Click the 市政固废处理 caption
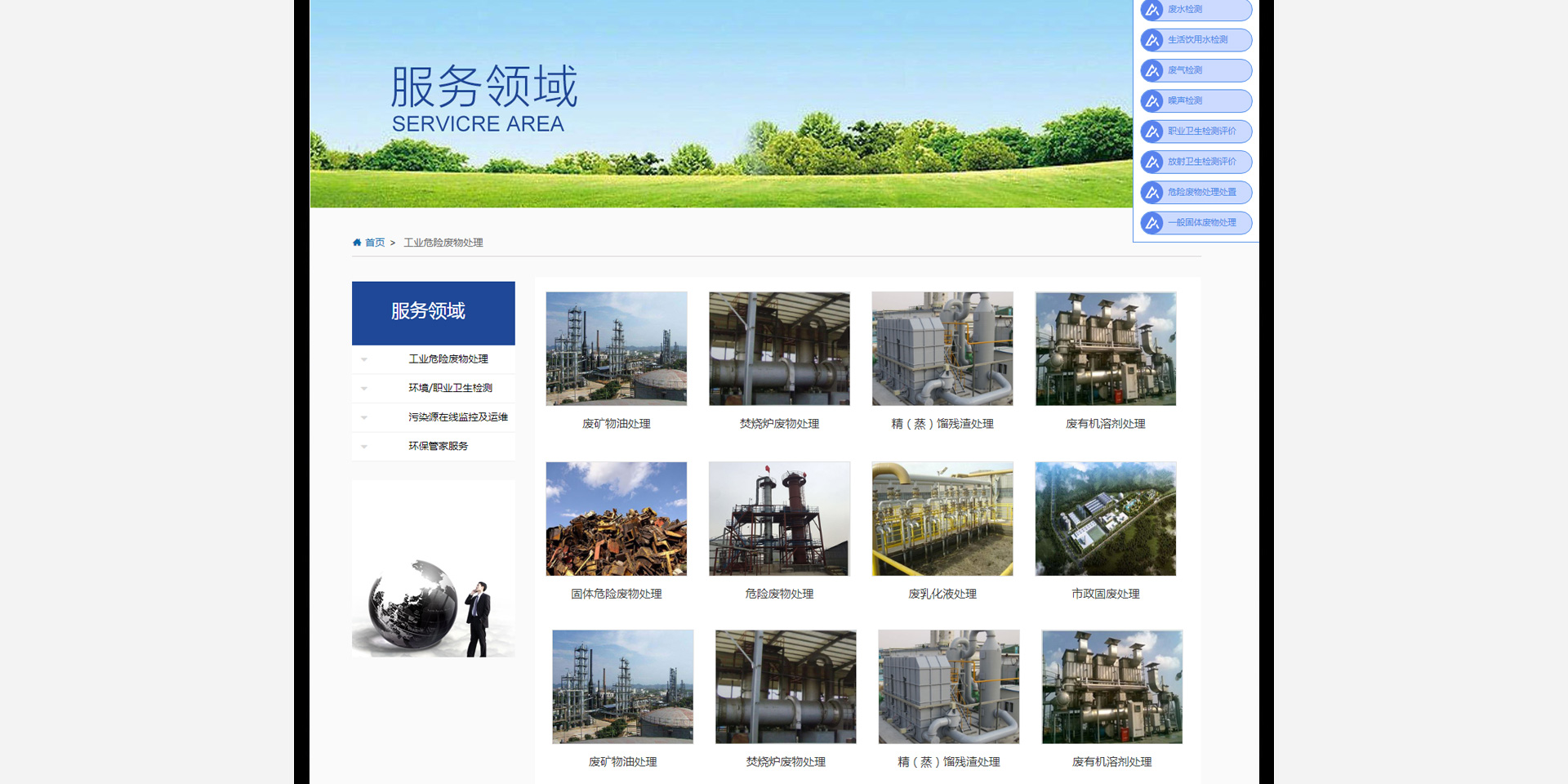The height and width of the screenshot is (784, 1568). 1106,594
